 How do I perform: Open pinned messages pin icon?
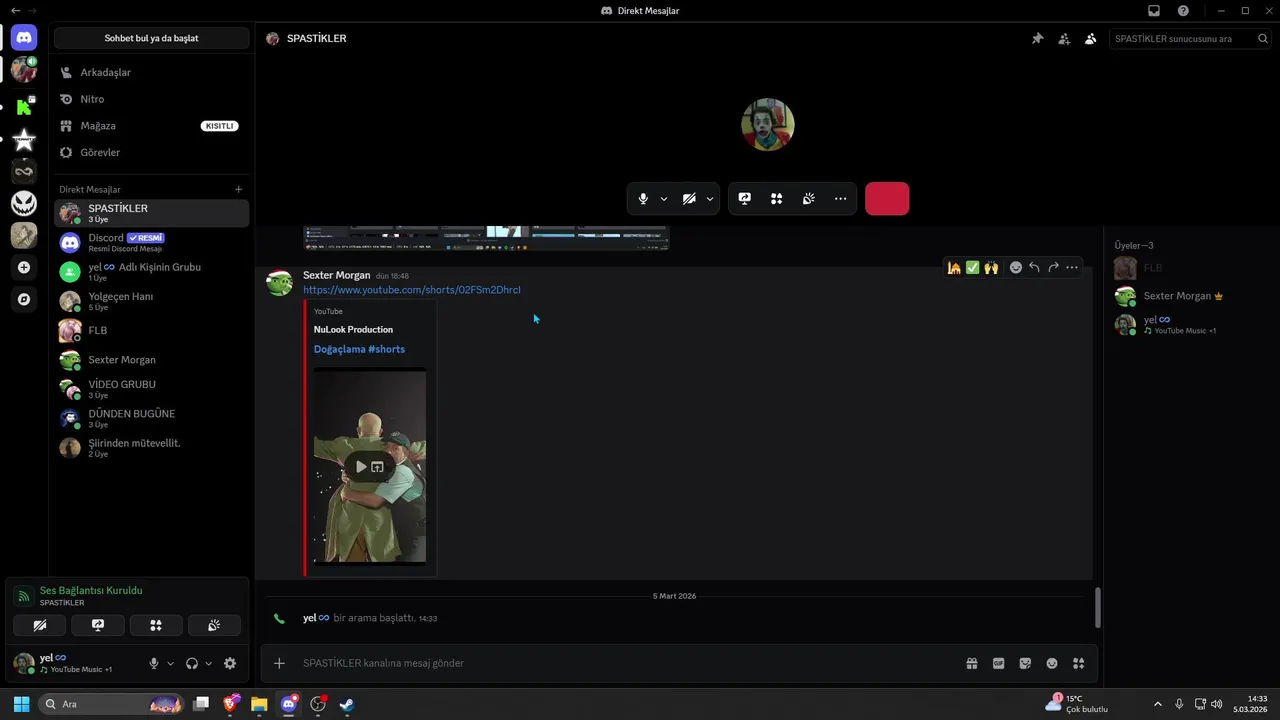point(1037,39)
